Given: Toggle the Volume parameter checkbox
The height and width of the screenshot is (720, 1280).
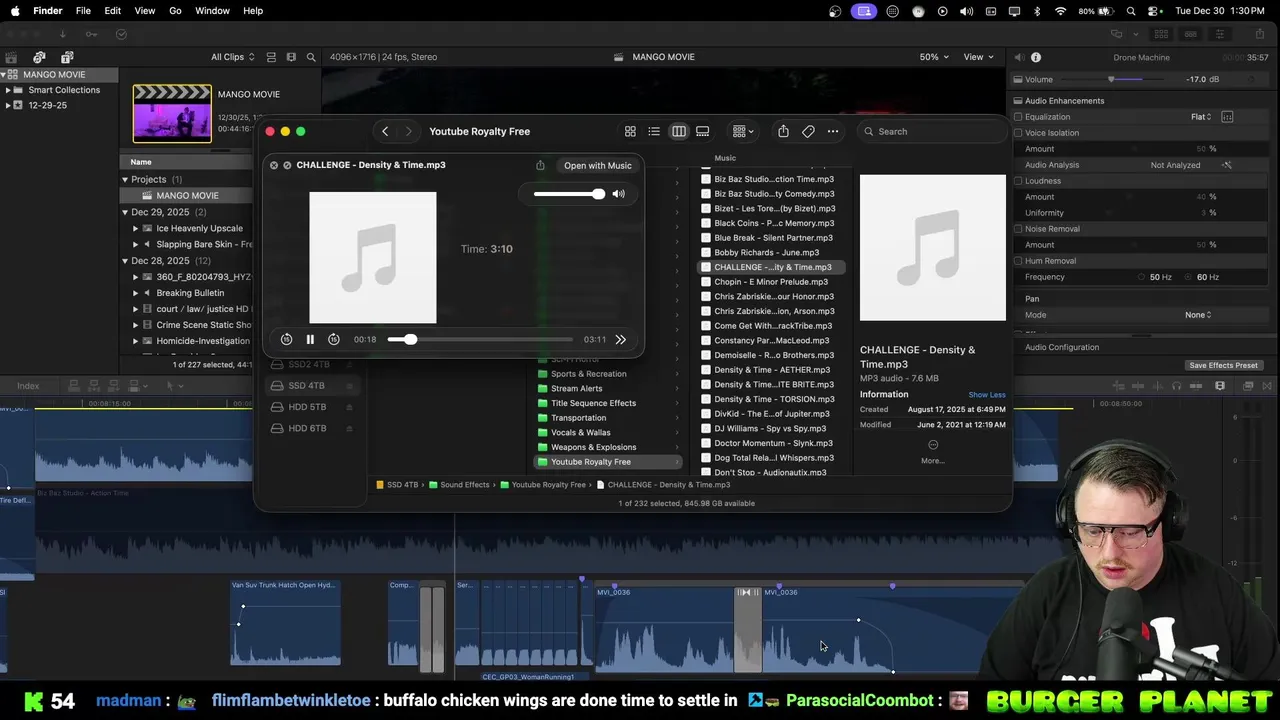Looking at the screenshot, I should [1018, 79].
